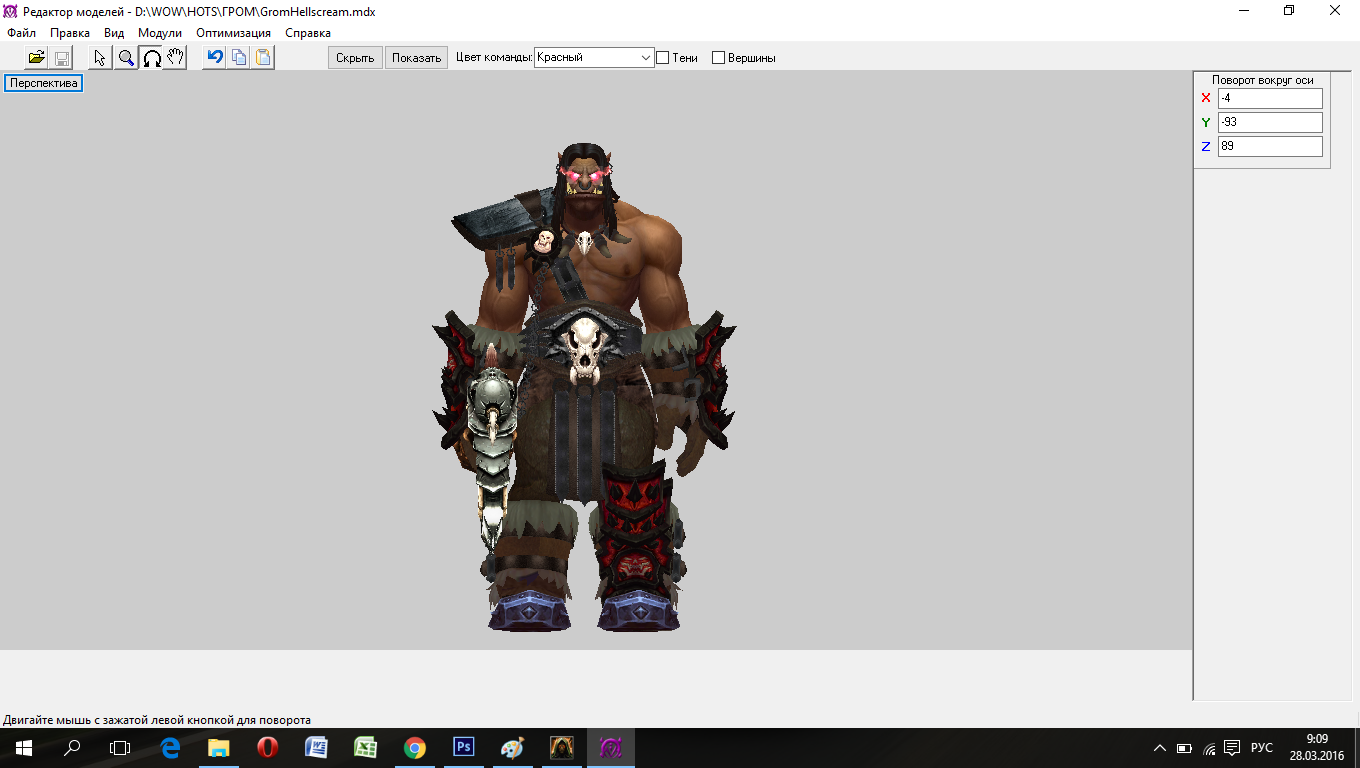Click the copy icon in toolbar
Screen dimensions: 1360x768
coord(238,58)
